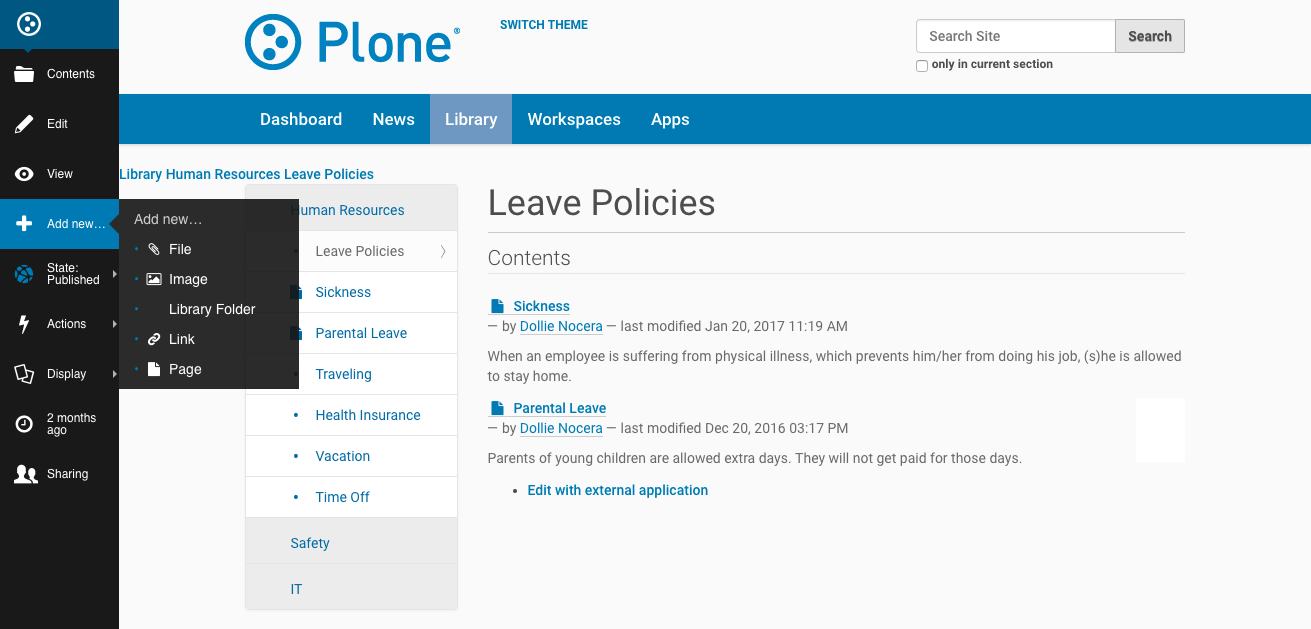Choose Image in the Add new menu
The image size is (1311, 629).
pos(188,279)
